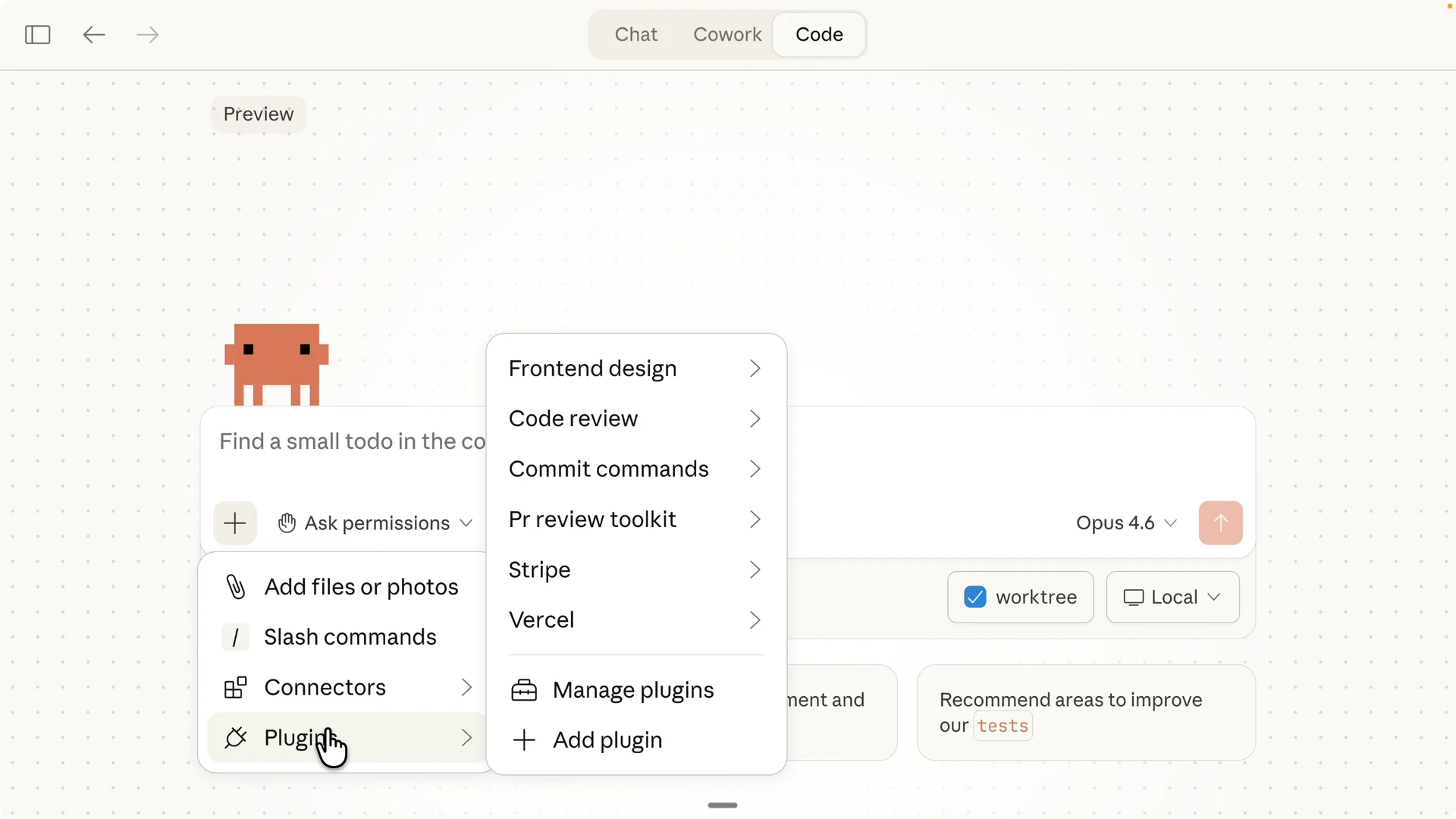
Task: Select the Code tab
Action: tap(819, 35)
